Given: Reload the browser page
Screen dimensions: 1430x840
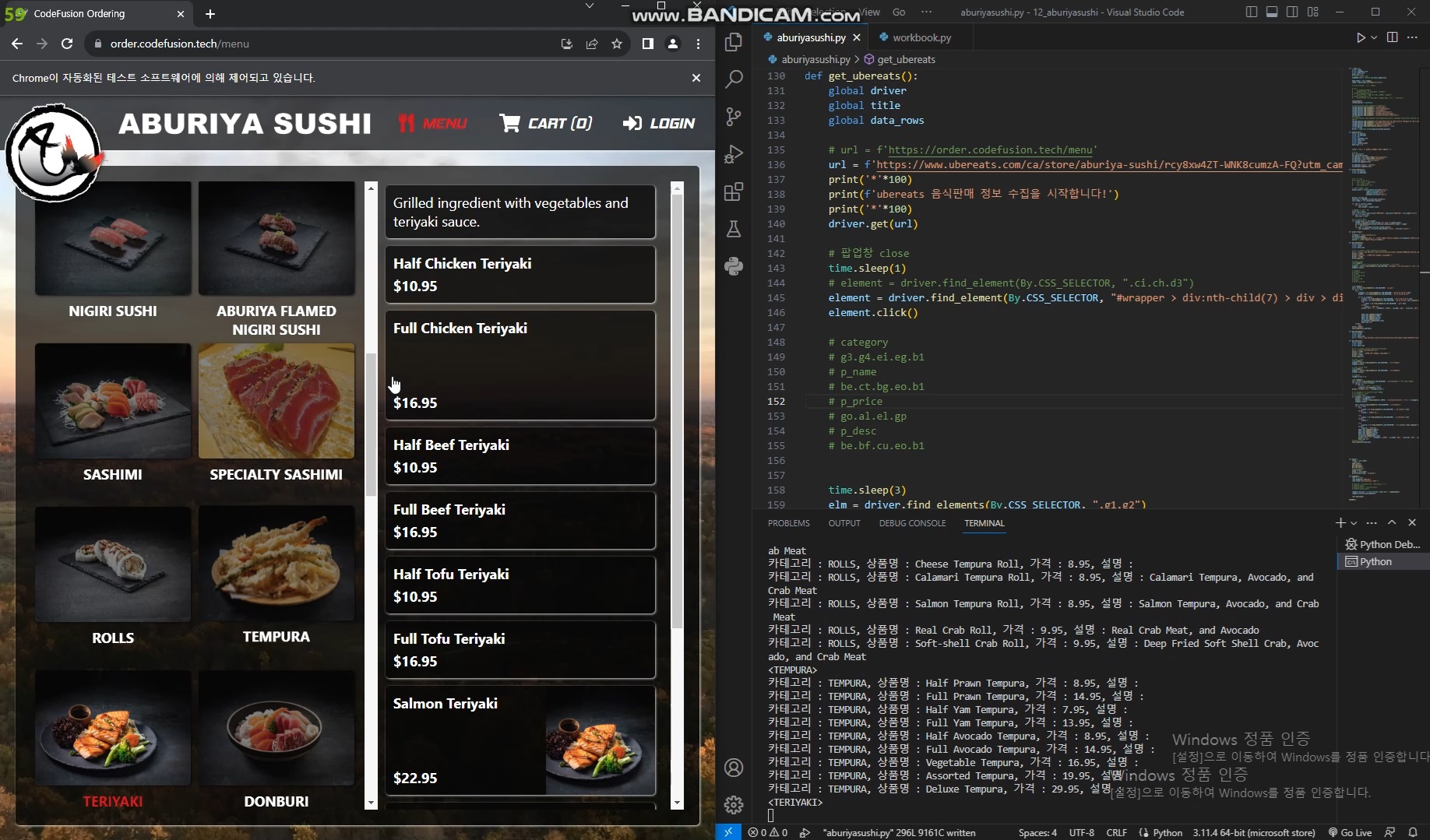Looking at the screenshot, I should point(67,44).
